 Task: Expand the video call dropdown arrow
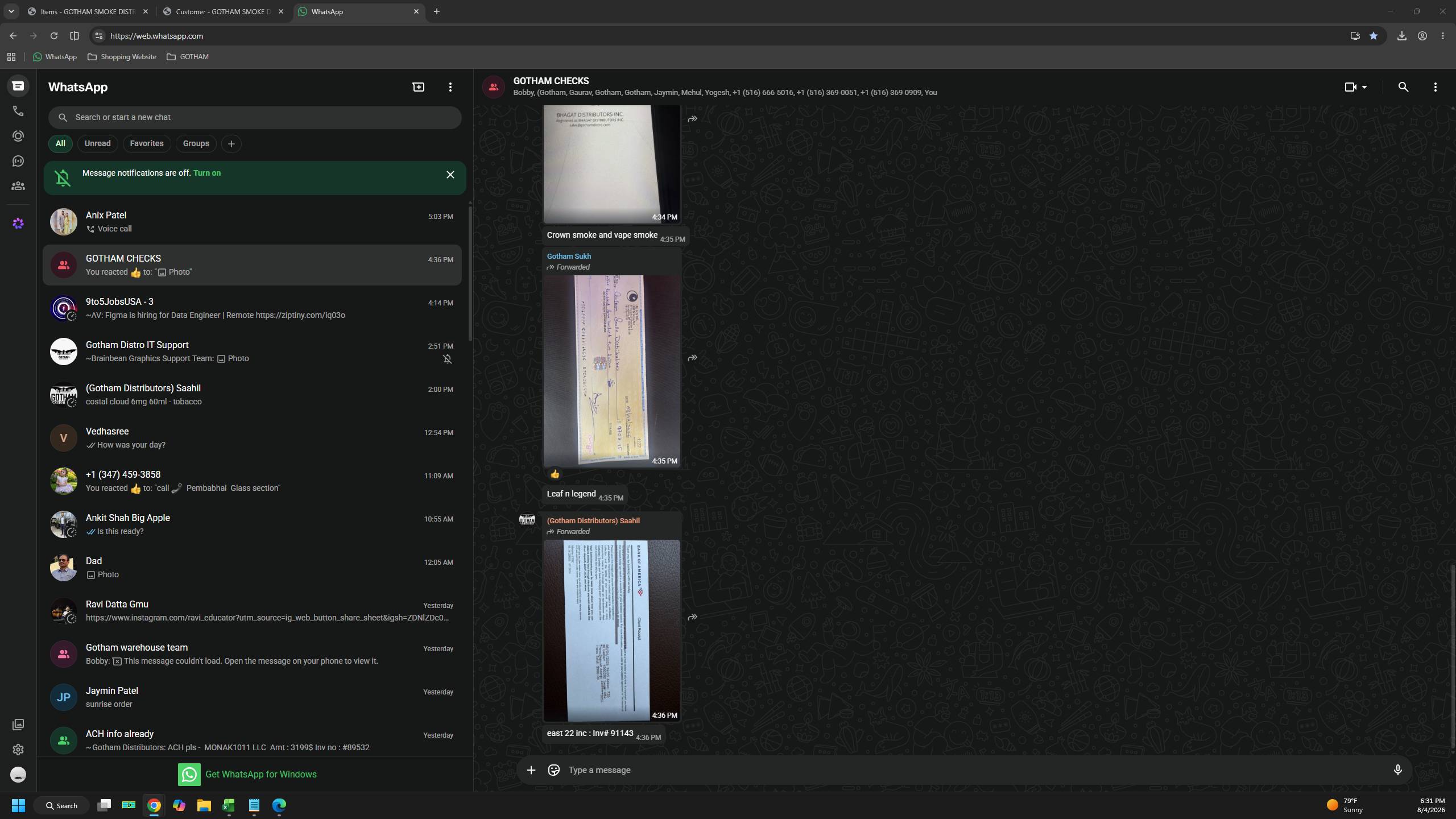(x=1364, y=87)
